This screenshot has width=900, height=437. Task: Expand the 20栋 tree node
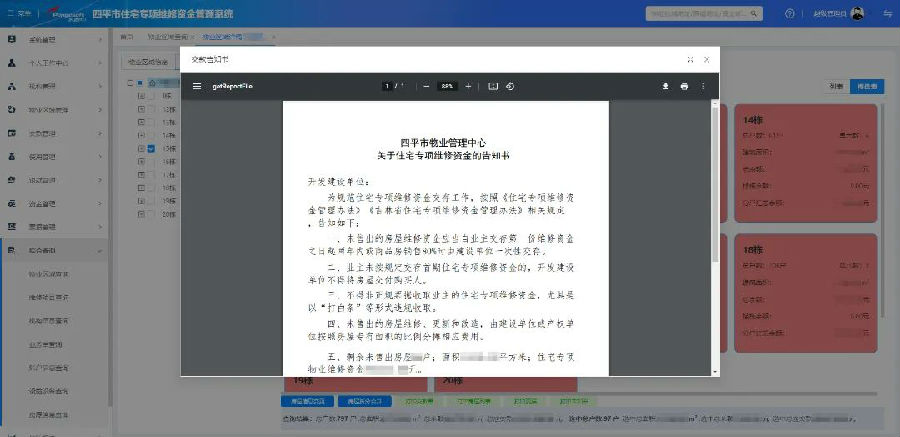click(141, 214)
